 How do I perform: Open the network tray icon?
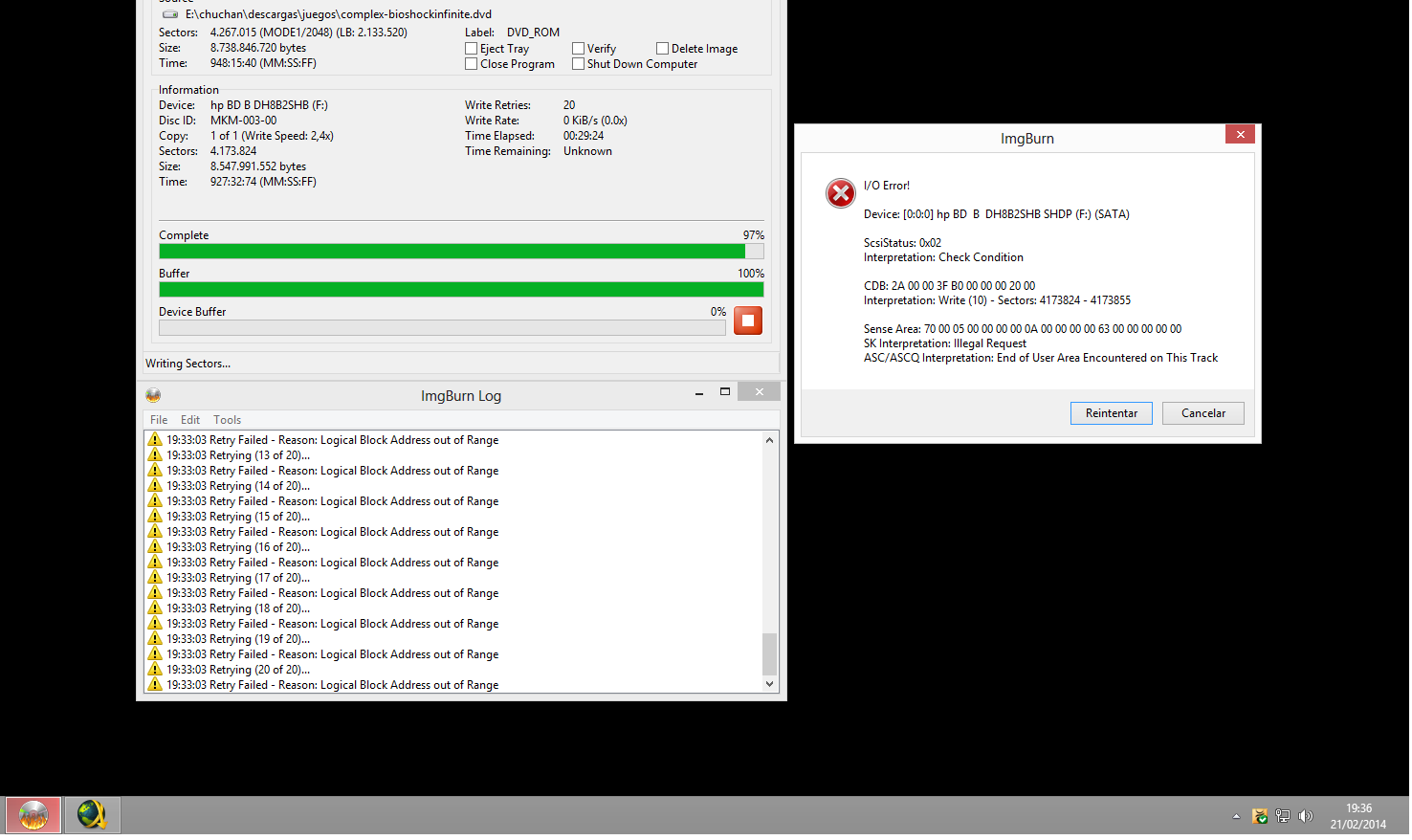coord(1283,817)
